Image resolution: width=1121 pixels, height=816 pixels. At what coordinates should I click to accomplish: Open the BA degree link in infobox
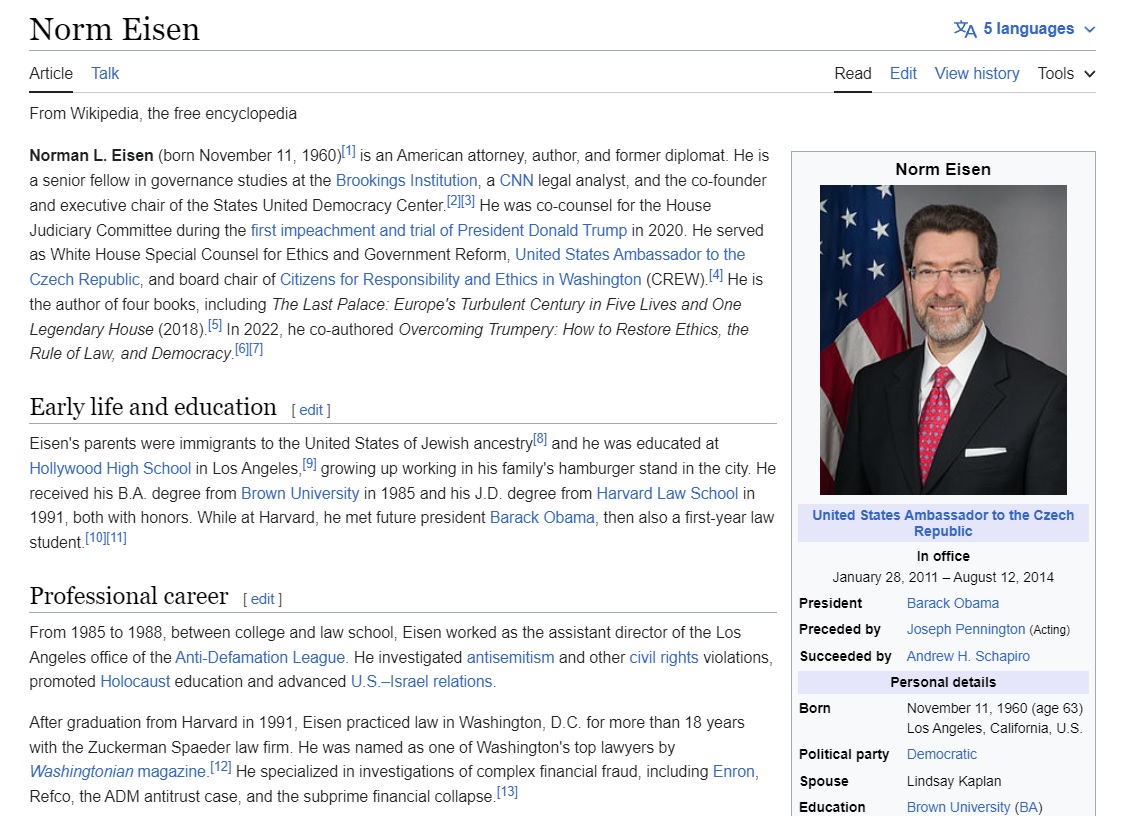[1028, 807]
